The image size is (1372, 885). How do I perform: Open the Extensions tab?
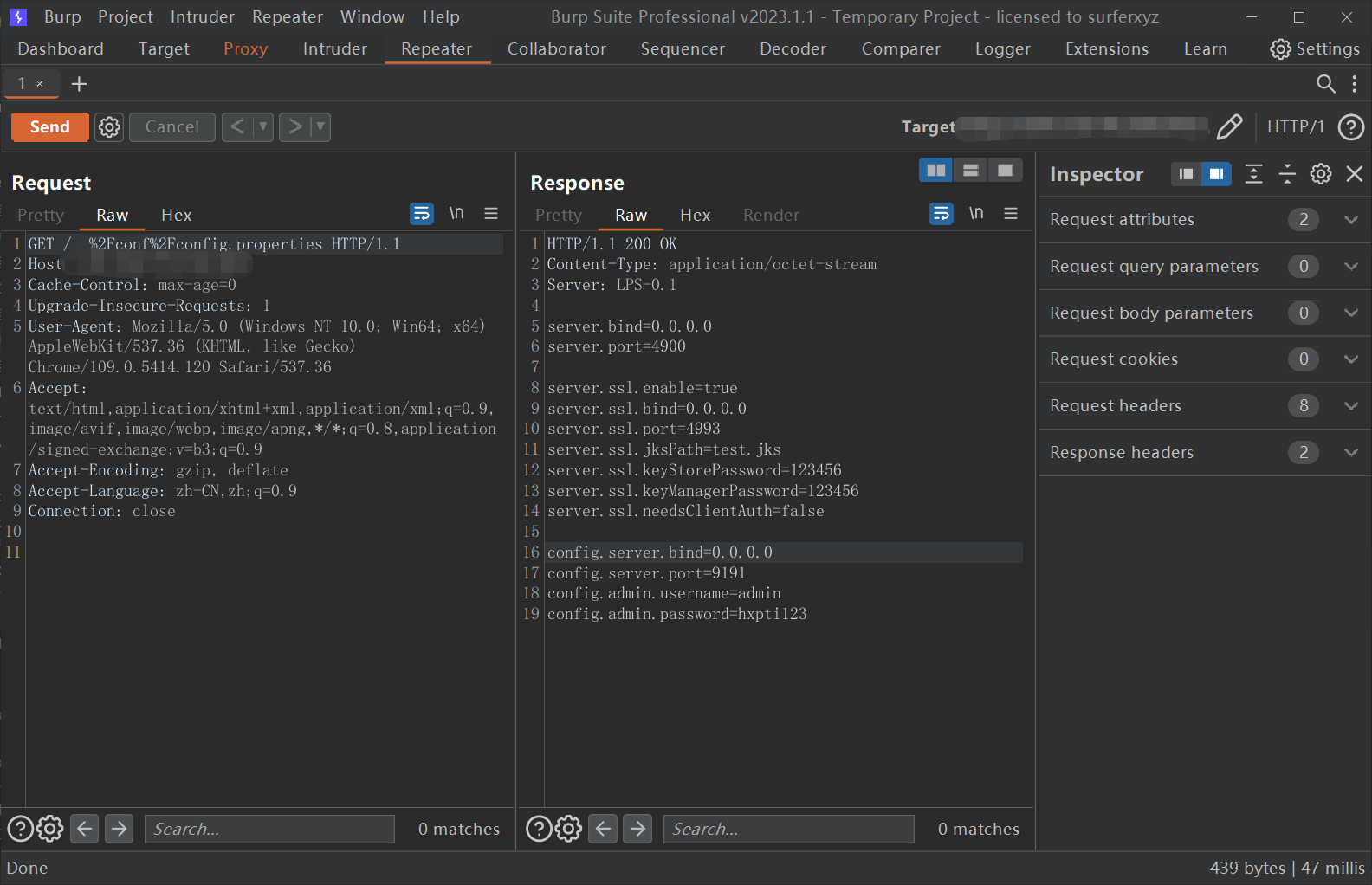pyautogui.click(x=1107, y=49)
